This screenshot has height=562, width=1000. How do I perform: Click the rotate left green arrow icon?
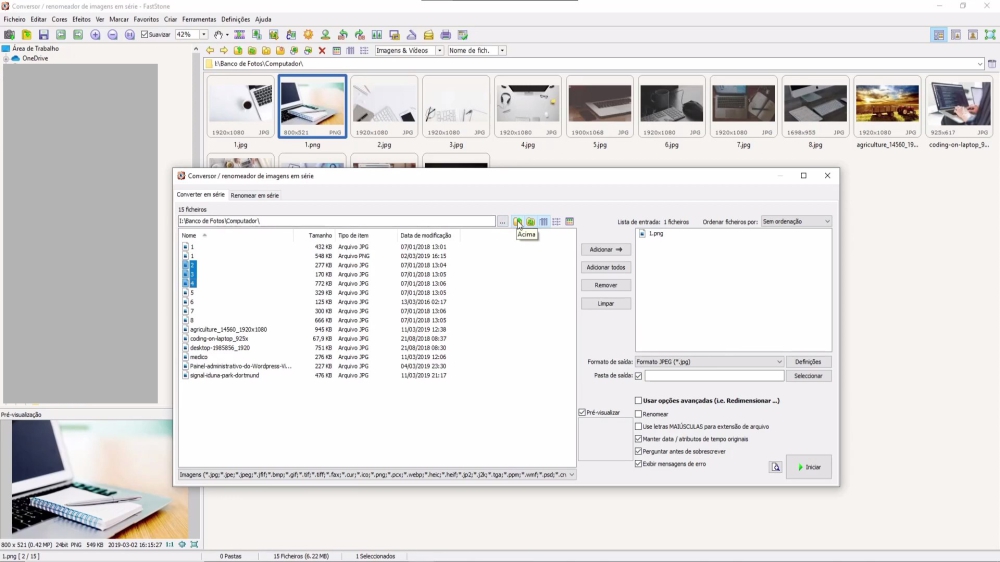pos(342,34)
